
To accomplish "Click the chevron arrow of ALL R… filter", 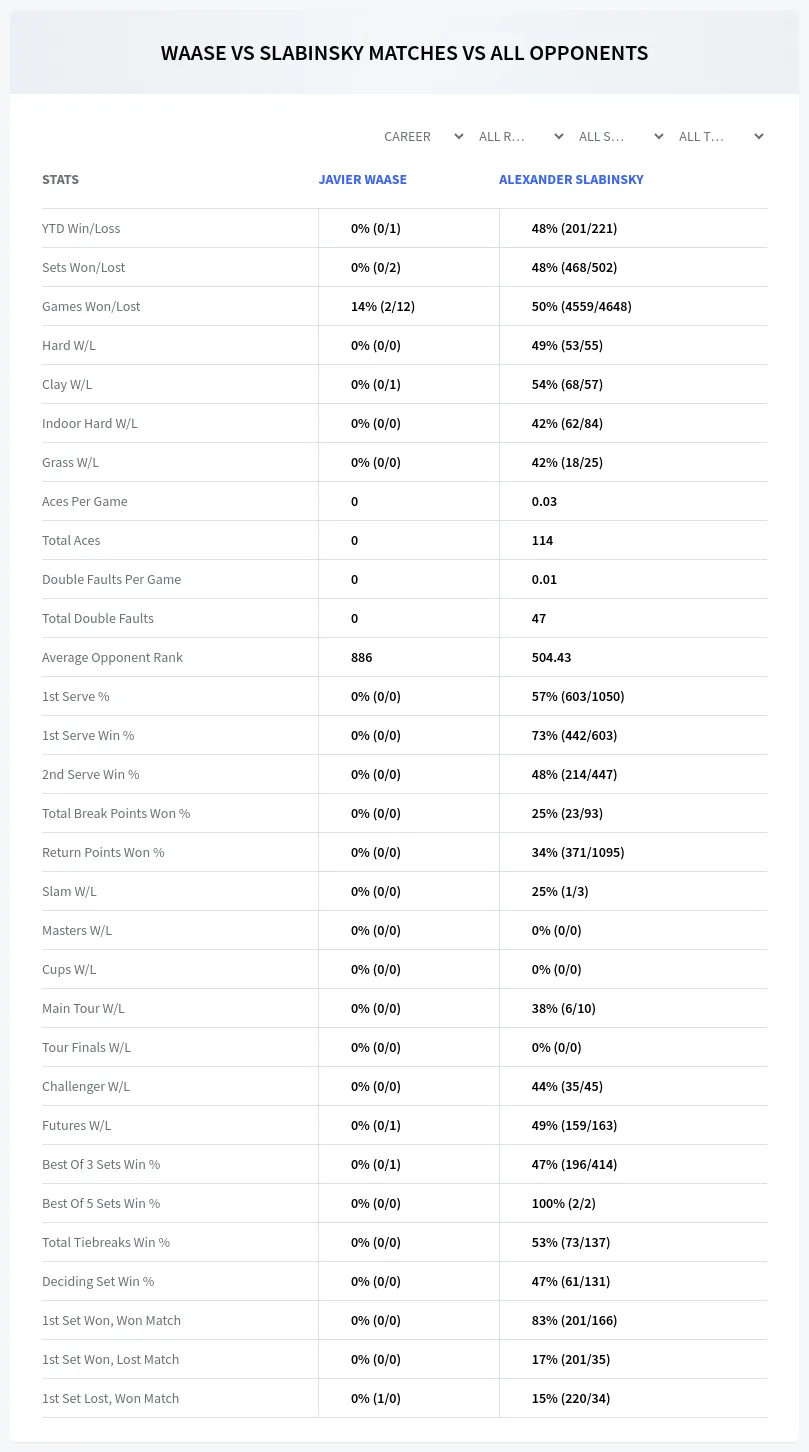I will pos(559,136).
